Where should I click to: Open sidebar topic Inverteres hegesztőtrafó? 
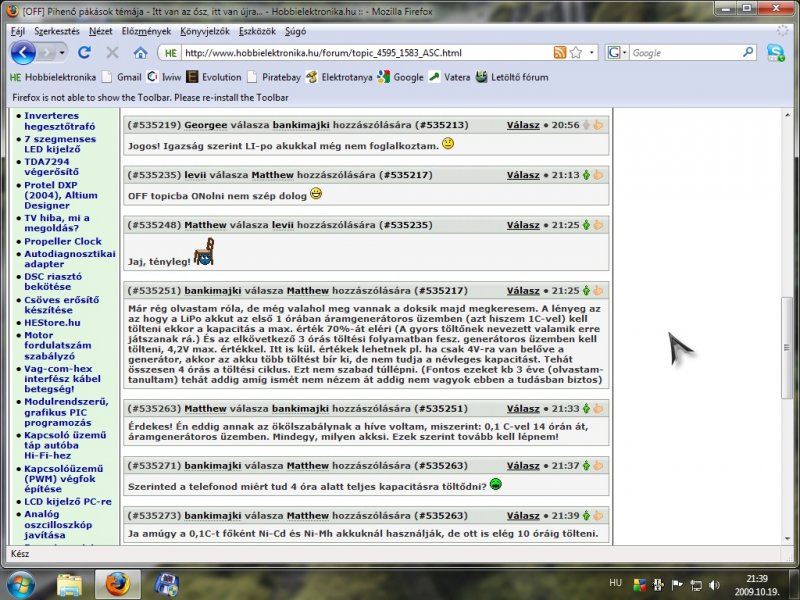tap(60, 121)
